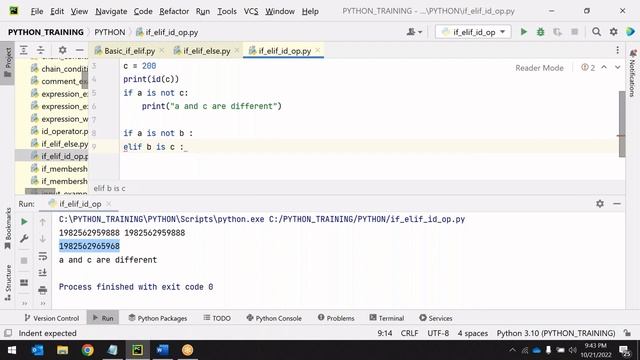Print console output icon
Screen dimensions: 640x360
point(42,290)
